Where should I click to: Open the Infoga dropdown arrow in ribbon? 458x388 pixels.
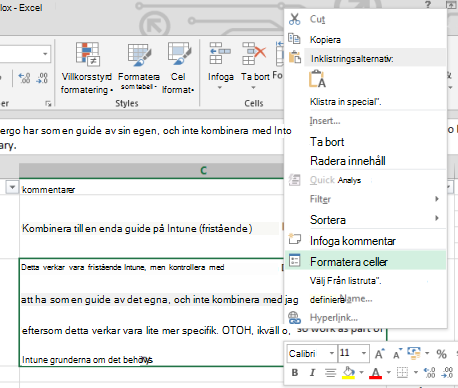click(220, 88)
